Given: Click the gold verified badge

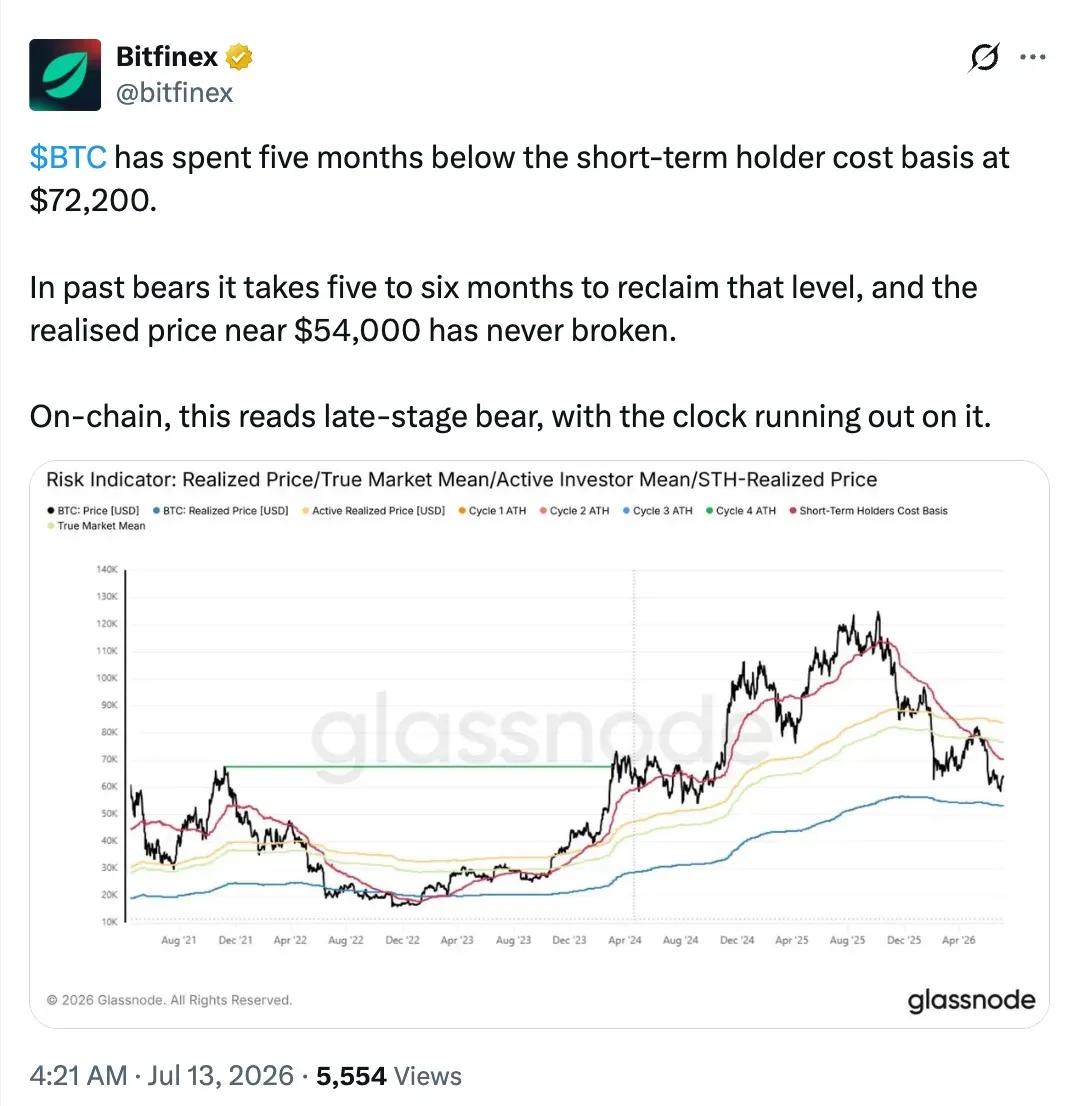Looking at the screenshot, I should point(239,57).
